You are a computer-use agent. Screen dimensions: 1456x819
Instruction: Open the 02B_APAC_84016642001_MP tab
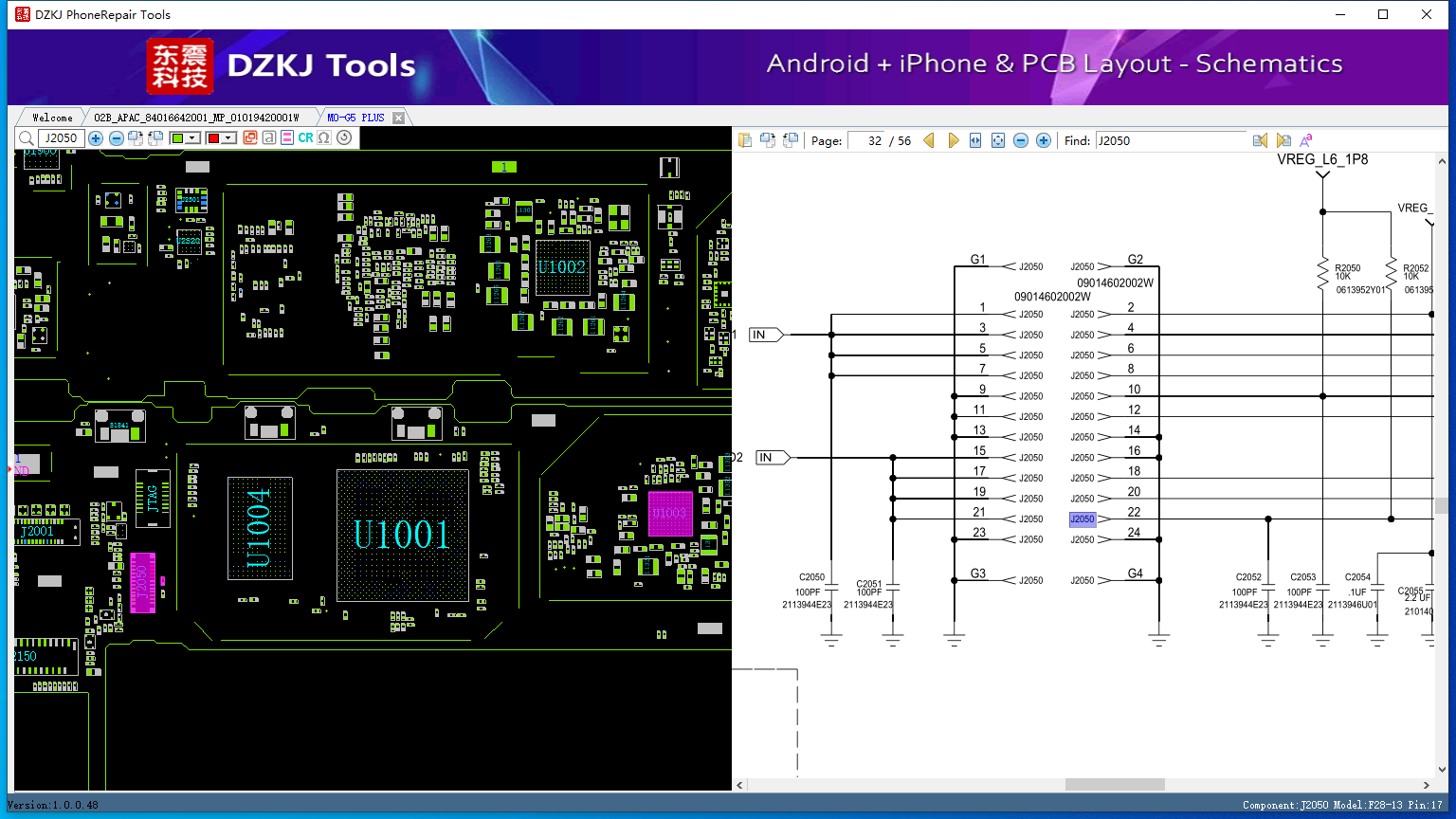point(196,118)
